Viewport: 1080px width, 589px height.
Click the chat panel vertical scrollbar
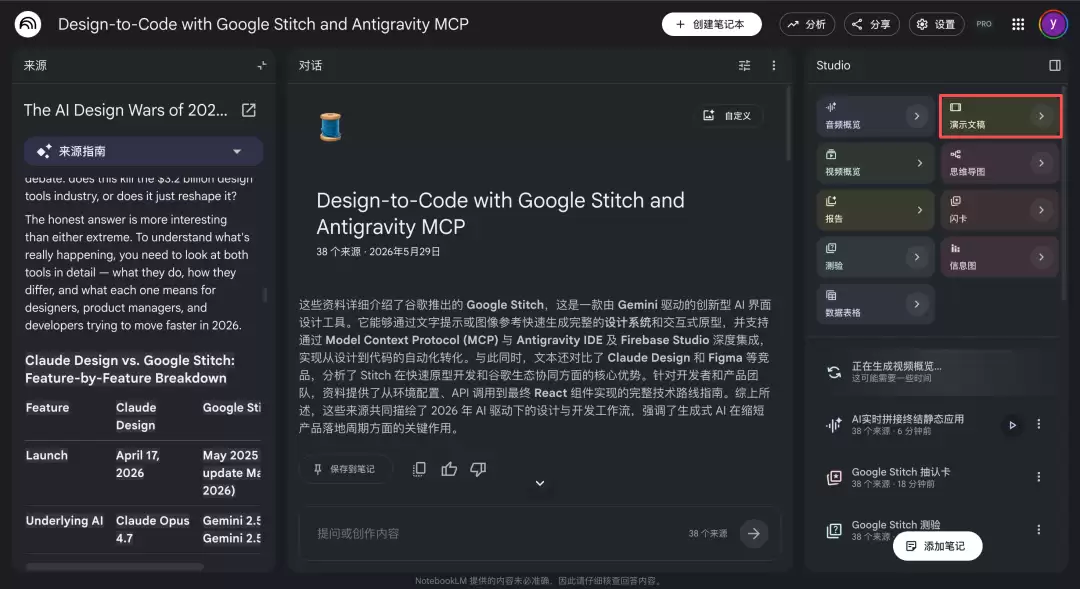(788, 124)
